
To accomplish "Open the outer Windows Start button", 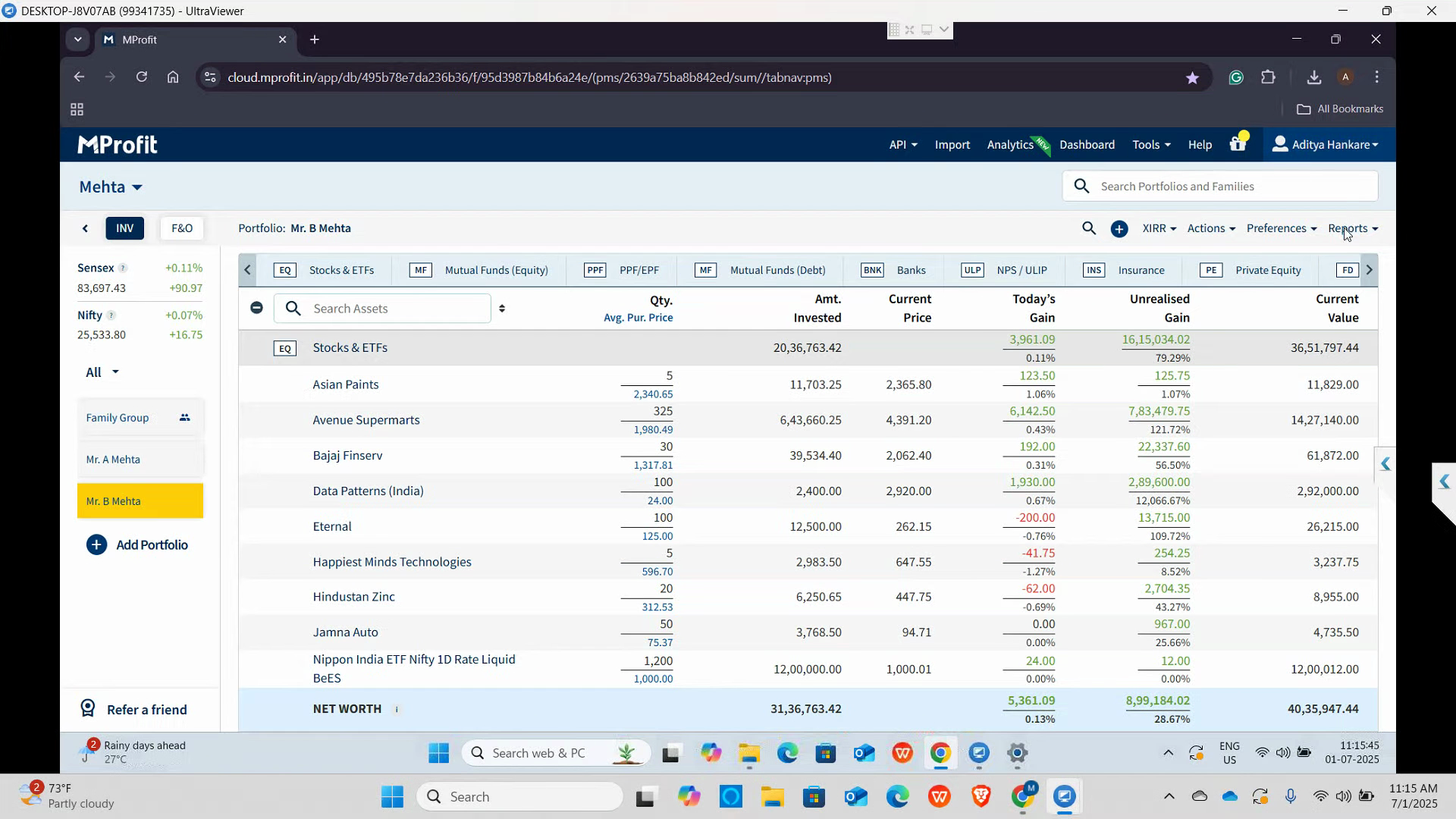I will pyautogui.click(x=392, y=796).
